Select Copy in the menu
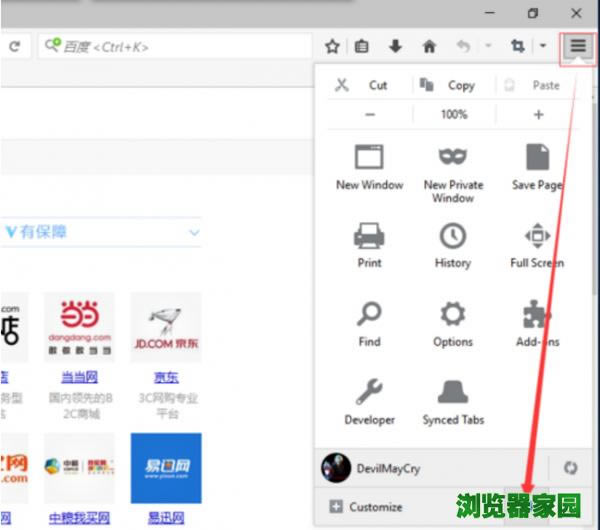The image size is (600, 530). pos(448,85)
